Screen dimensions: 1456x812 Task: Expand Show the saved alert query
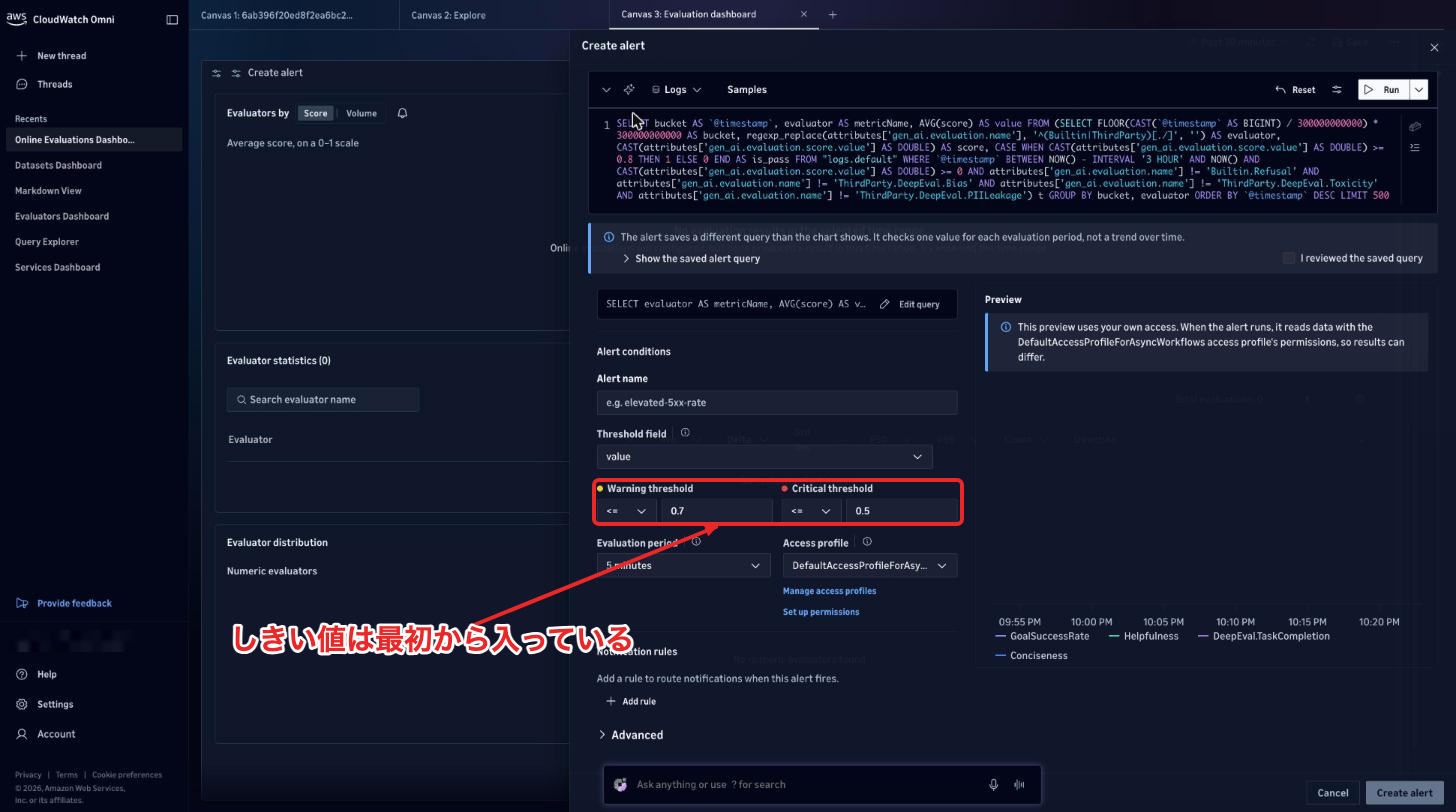point(691,258)
